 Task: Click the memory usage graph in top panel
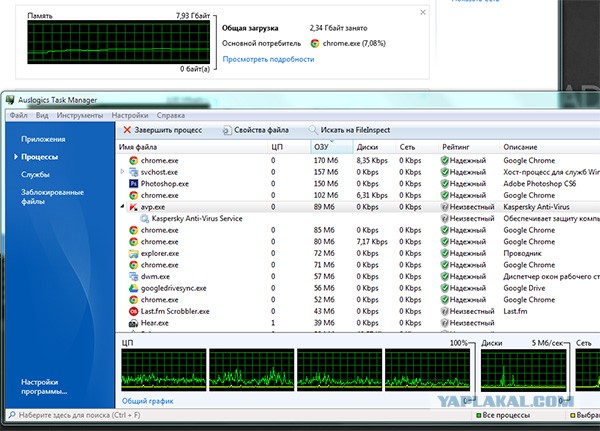[119, 42]
